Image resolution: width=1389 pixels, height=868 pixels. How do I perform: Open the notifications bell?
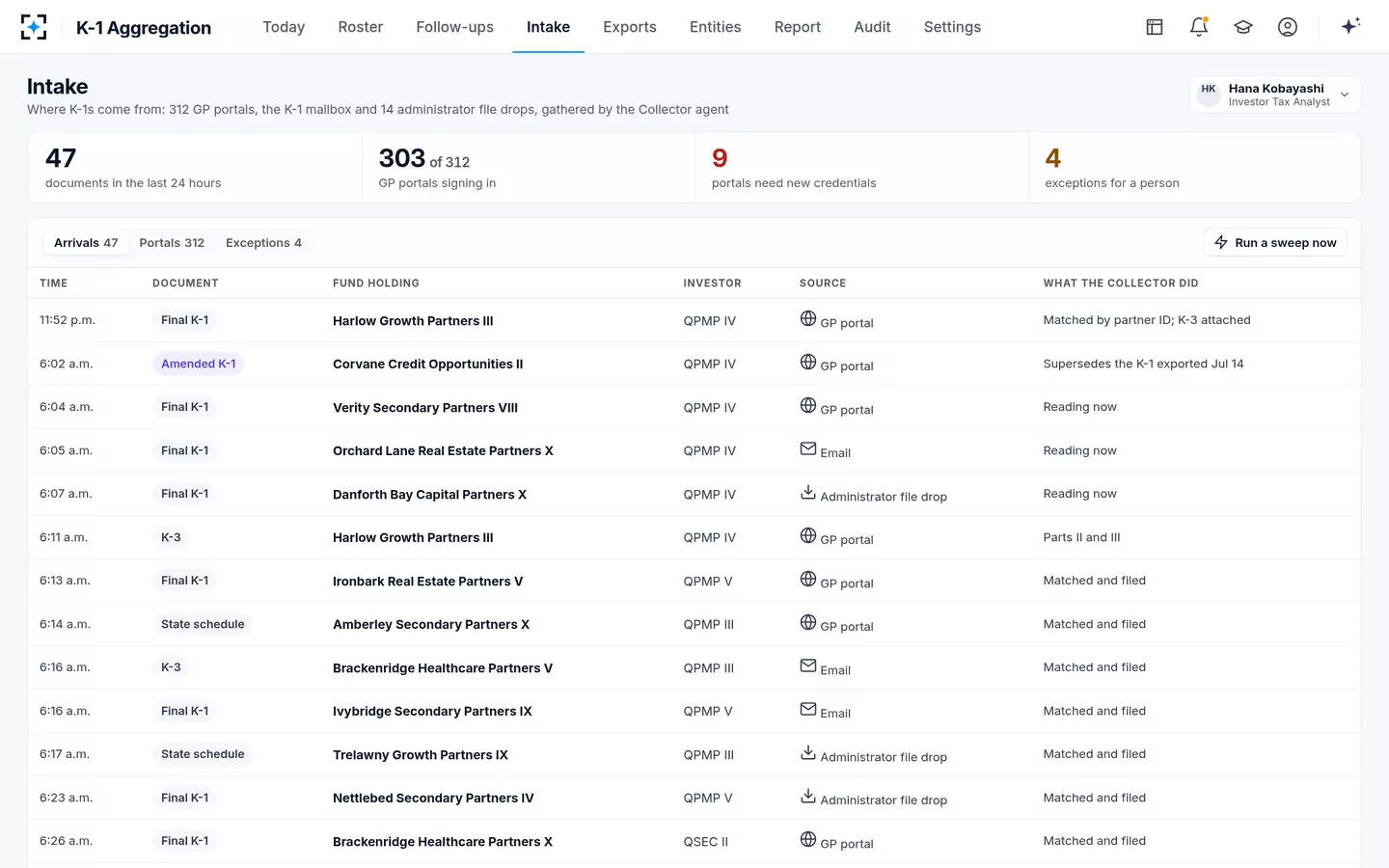click(1199, 27)
